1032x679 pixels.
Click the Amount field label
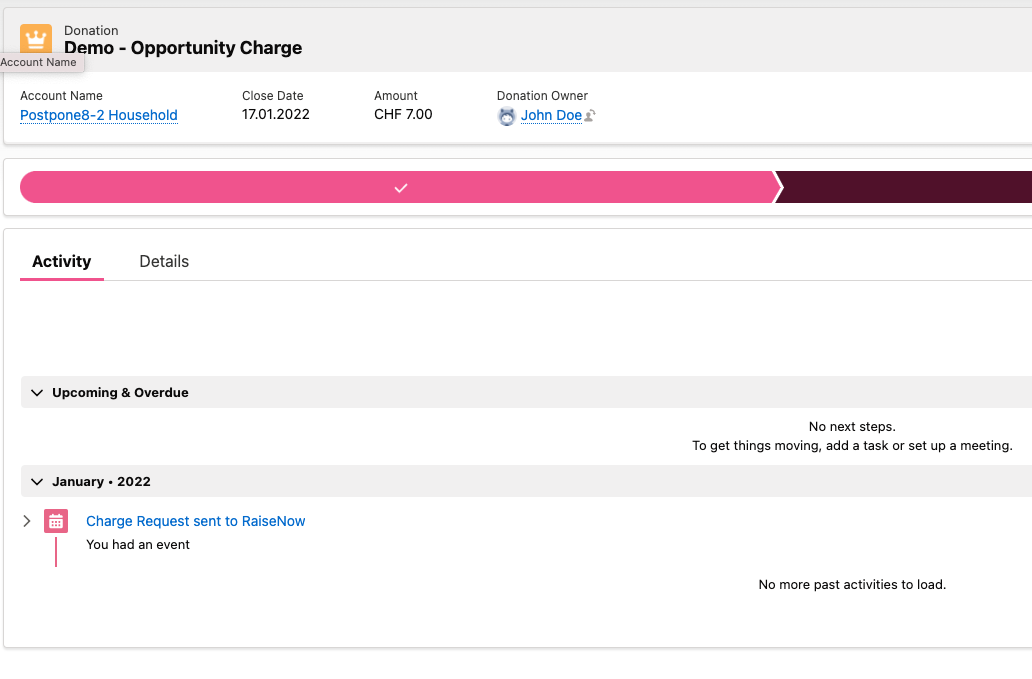(x=396, y=95)
